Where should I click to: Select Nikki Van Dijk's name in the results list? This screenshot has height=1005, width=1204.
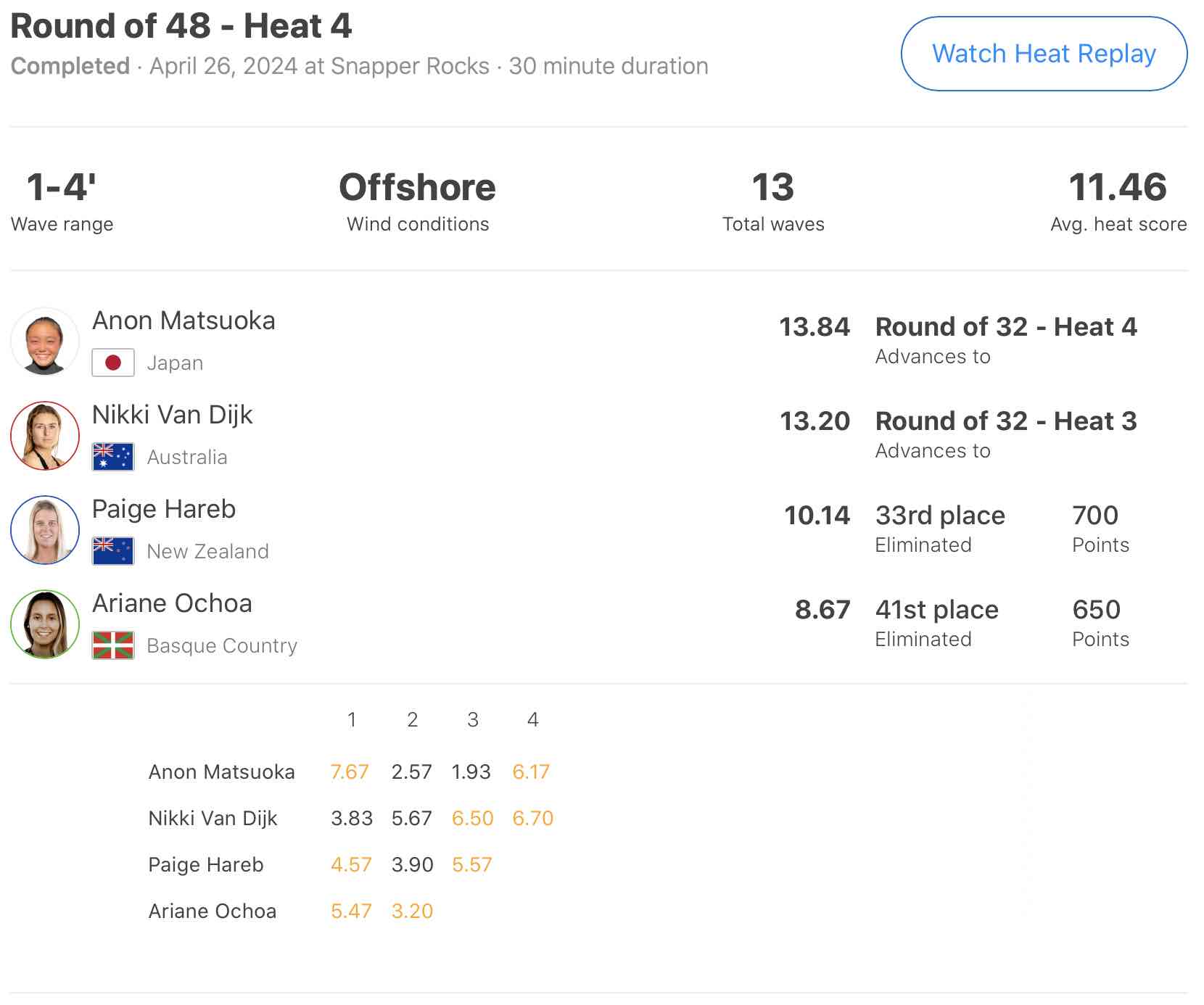click(172, 415)
